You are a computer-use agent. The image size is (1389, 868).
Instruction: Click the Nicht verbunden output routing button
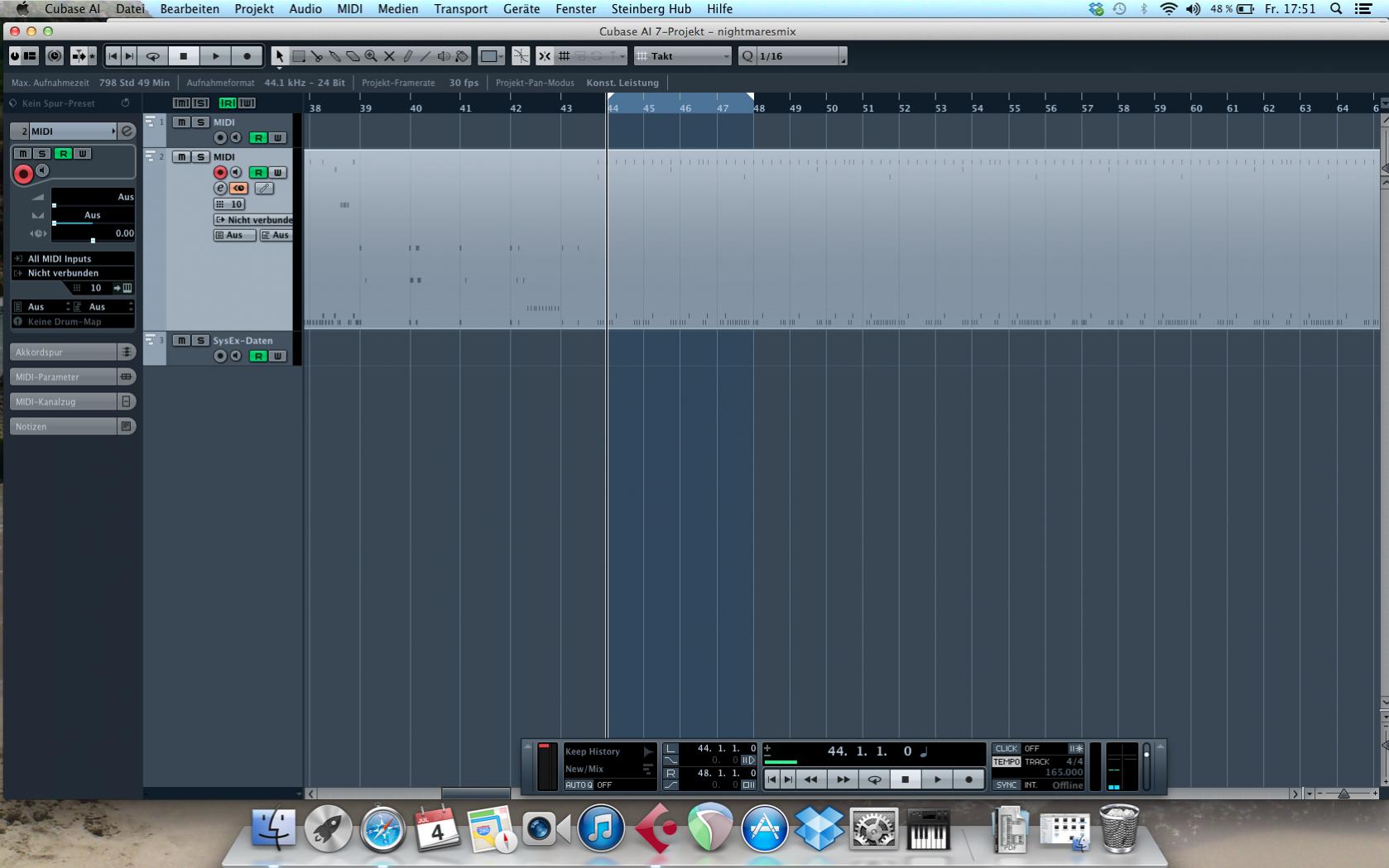tap(254, 220)
